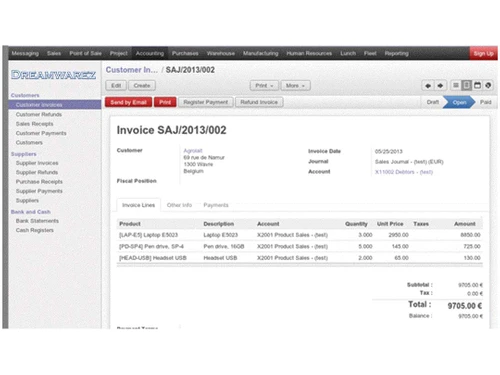
Task: Go to the next record with right arrow
Action: 440,86
